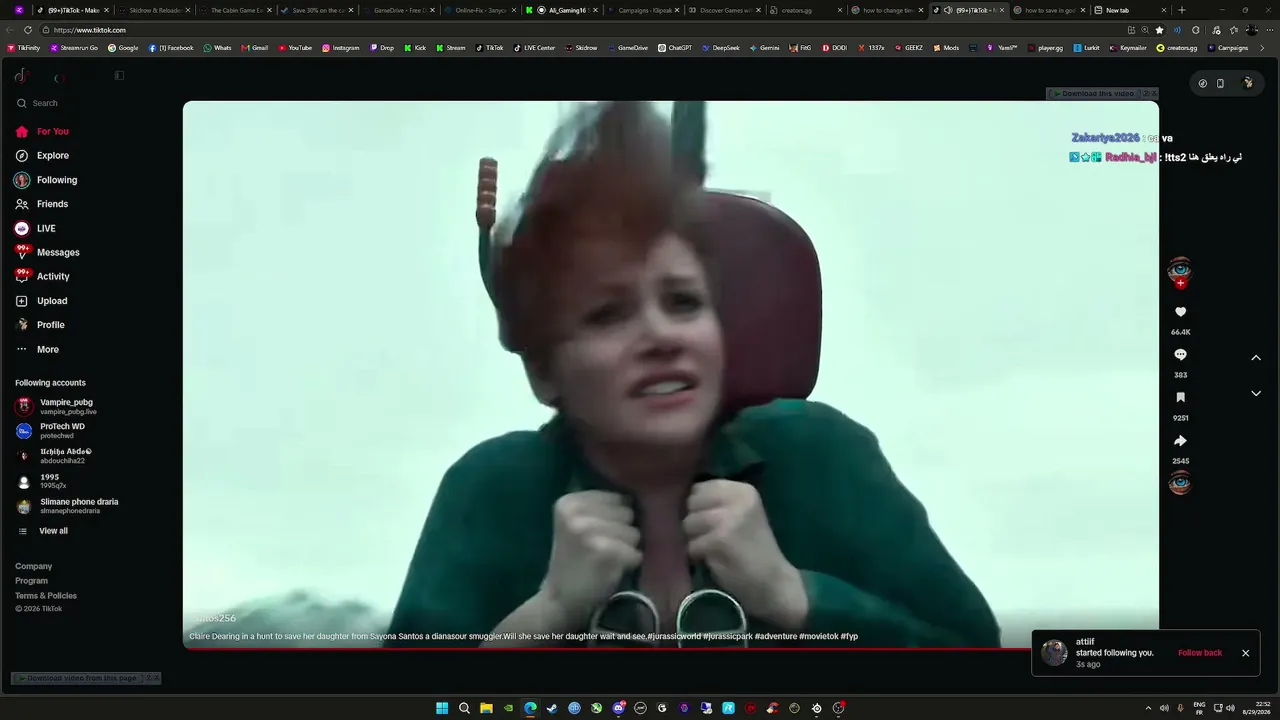Reload the page with the refresh icon
The width and height of the screenshot is (1280, 720).
[x=28, y=30]
